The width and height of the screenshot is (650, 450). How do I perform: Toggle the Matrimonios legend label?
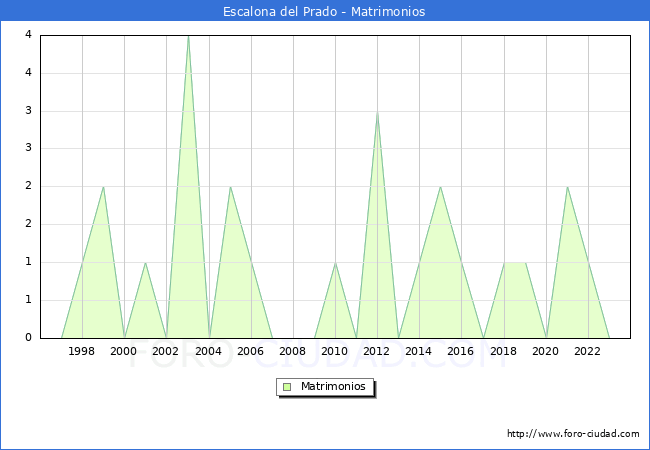(331, 386)
